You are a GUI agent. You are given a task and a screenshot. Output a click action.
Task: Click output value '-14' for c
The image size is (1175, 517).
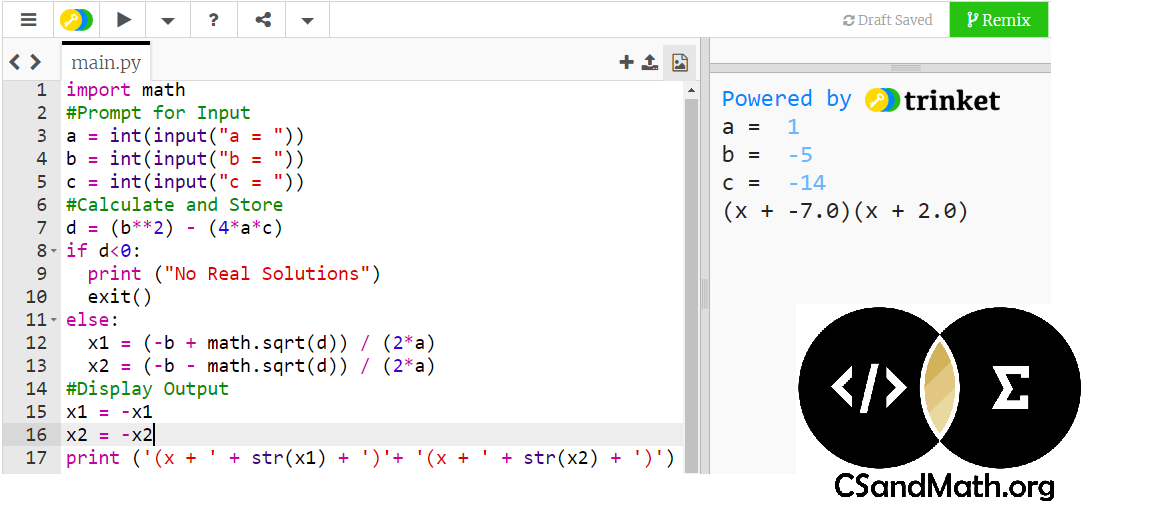(x=807, y=184)
